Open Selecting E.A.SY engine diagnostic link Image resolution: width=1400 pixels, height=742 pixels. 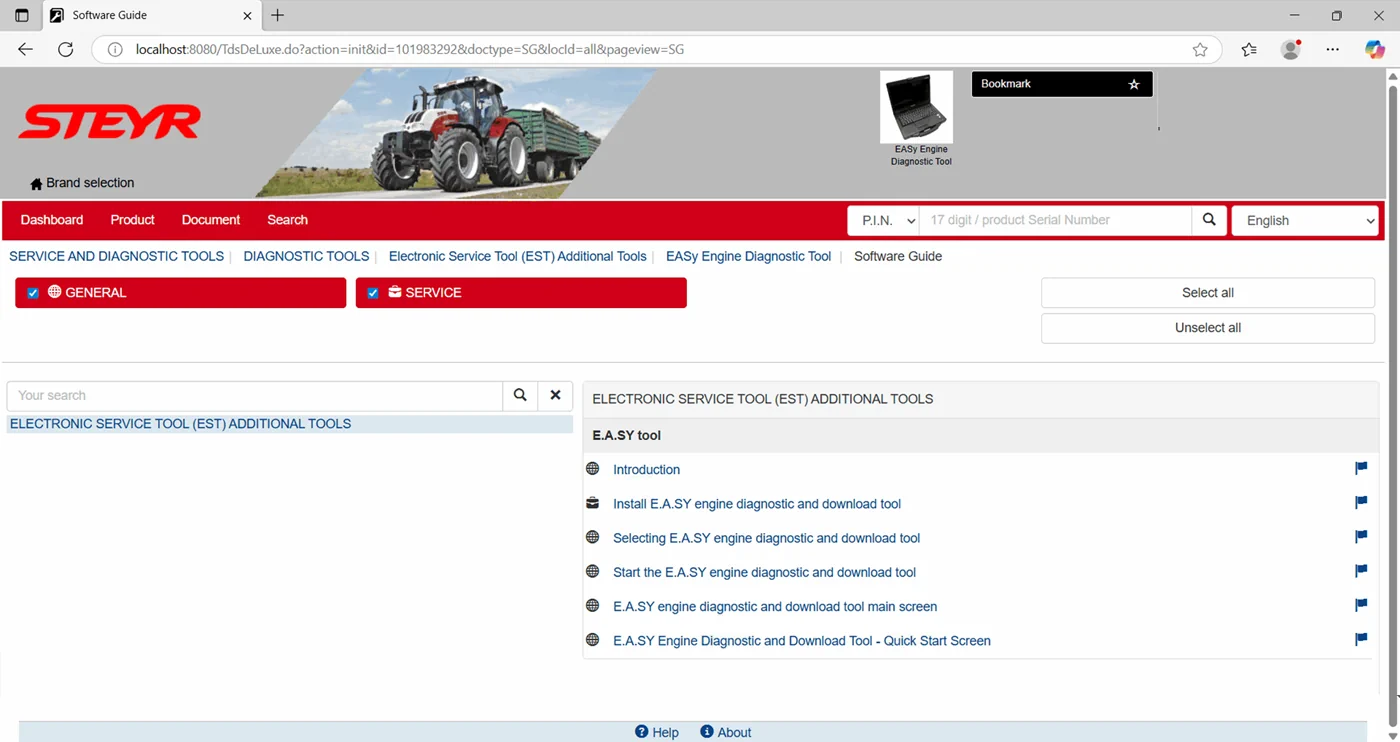click(766, 538)
